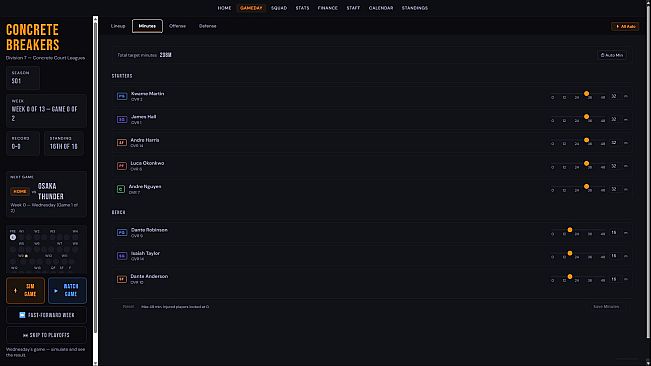Click player name Luca Okonkwo
Screen dimensions: 651x366
pos(147,163)
